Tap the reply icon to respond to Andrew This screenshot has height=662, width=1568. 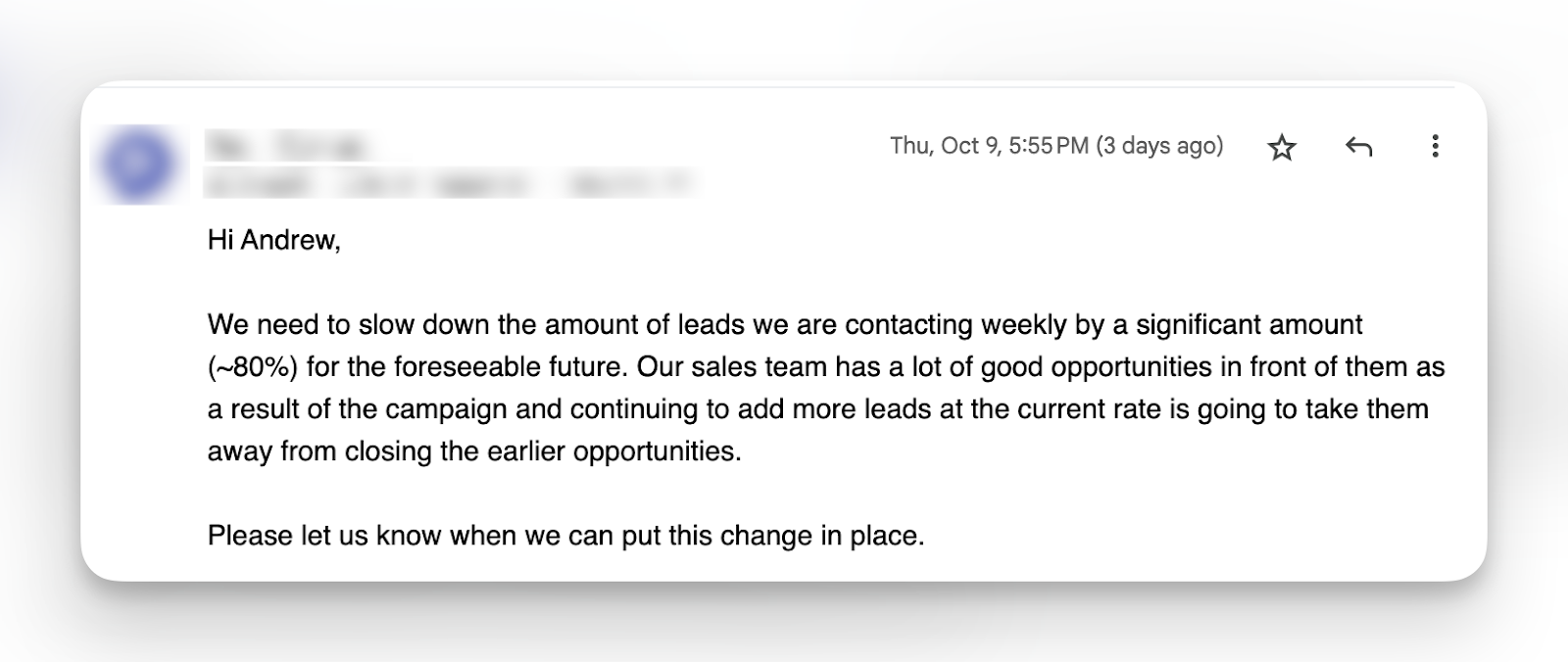1360,147
